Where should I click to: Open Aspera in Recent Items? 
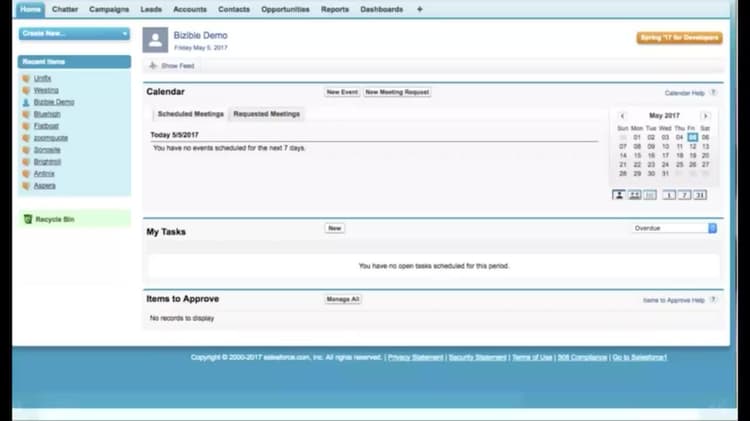(x=44, y=186)
